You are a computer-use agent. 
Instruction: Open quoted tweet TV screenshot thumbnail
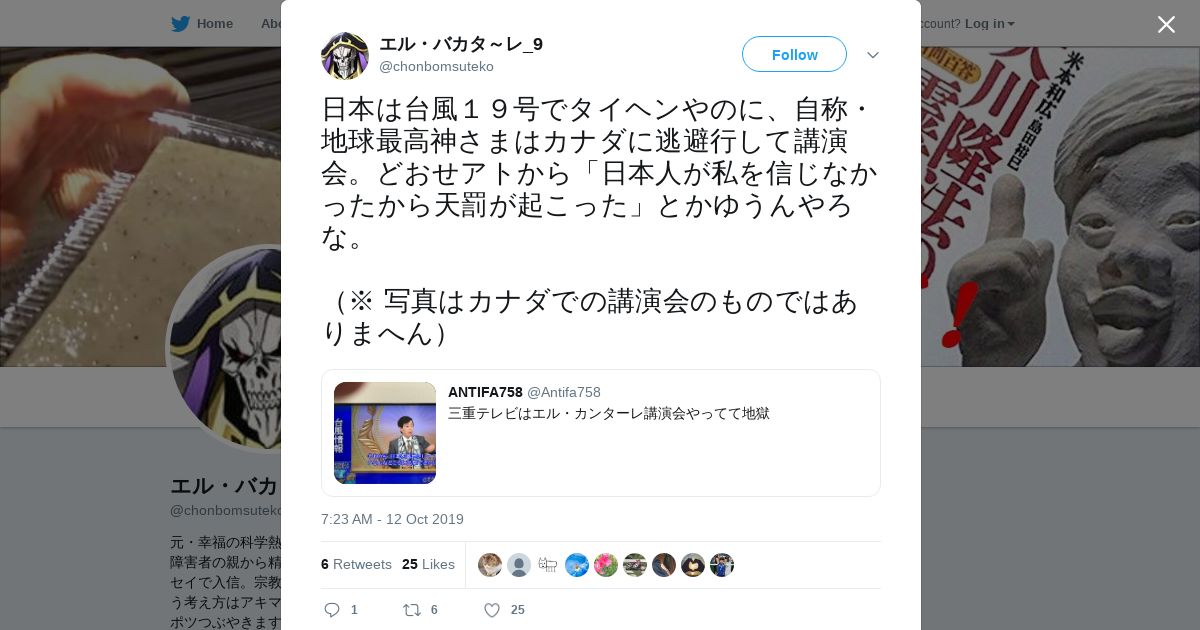[x=385, y=433]
